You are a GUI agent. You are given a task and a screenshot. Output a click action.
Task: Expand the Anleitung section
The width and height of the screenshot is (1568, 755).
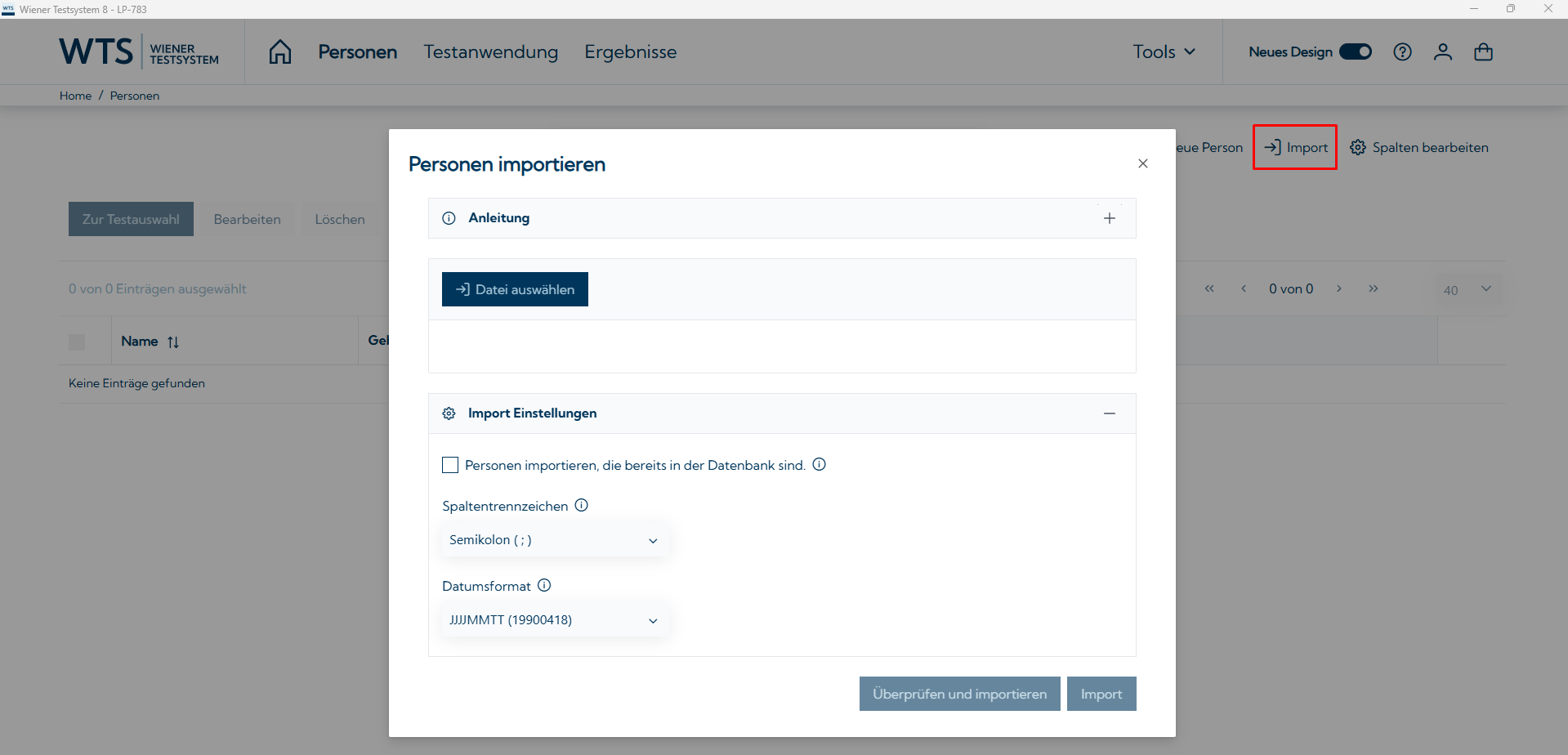[x=1110, y=217]
